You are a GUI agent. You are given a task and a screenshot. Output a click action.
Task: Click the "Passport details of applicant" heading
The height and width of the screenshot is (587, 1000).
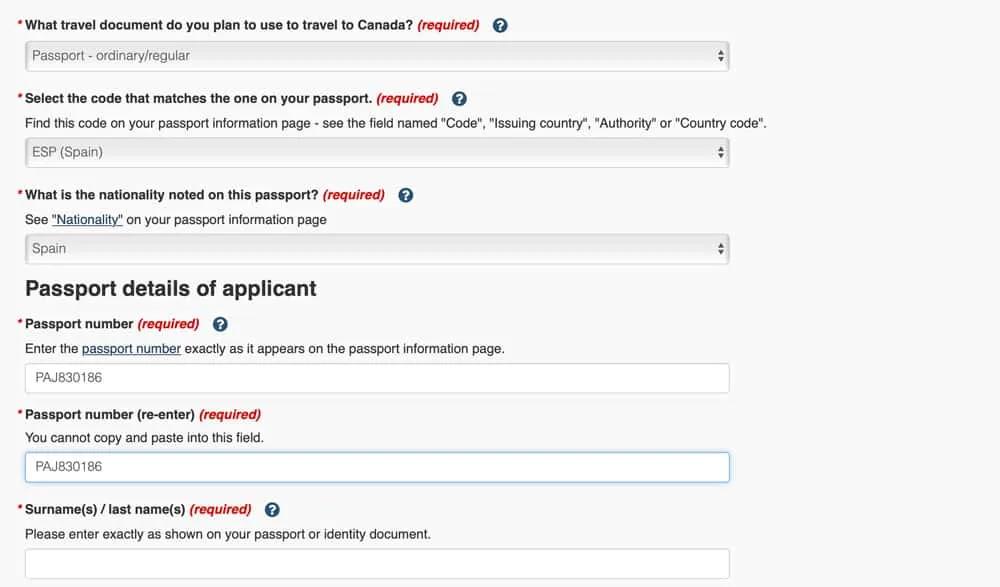tap(170, 289)
